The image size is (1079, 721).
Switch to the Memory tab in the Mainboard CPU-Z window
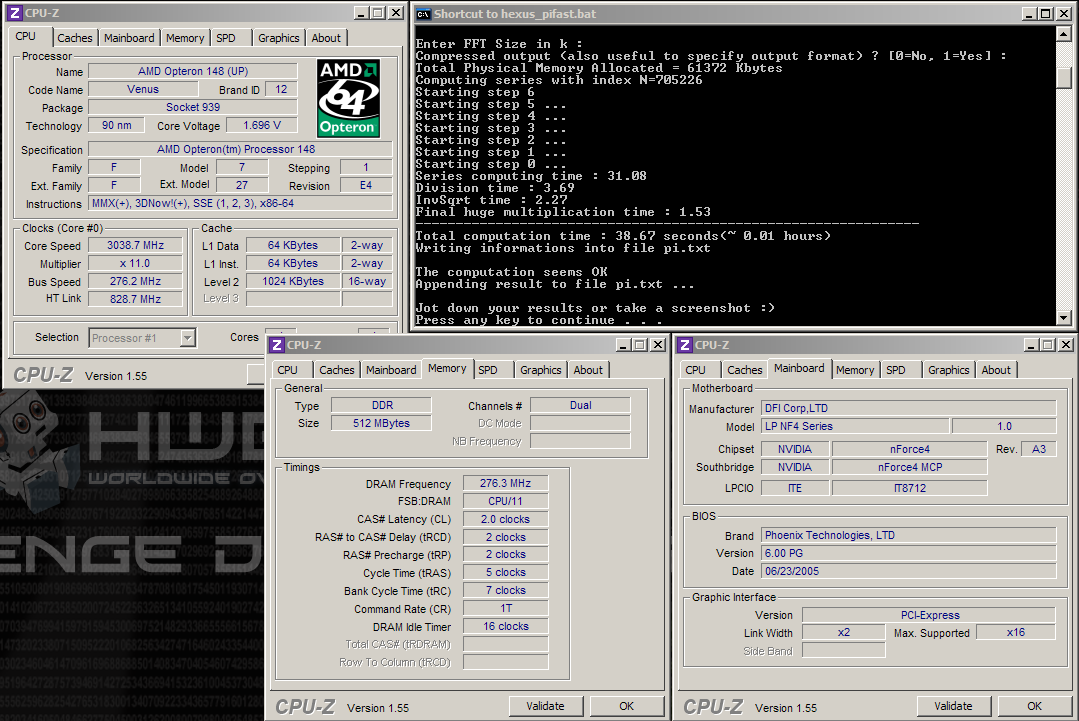tap(855, 369)
